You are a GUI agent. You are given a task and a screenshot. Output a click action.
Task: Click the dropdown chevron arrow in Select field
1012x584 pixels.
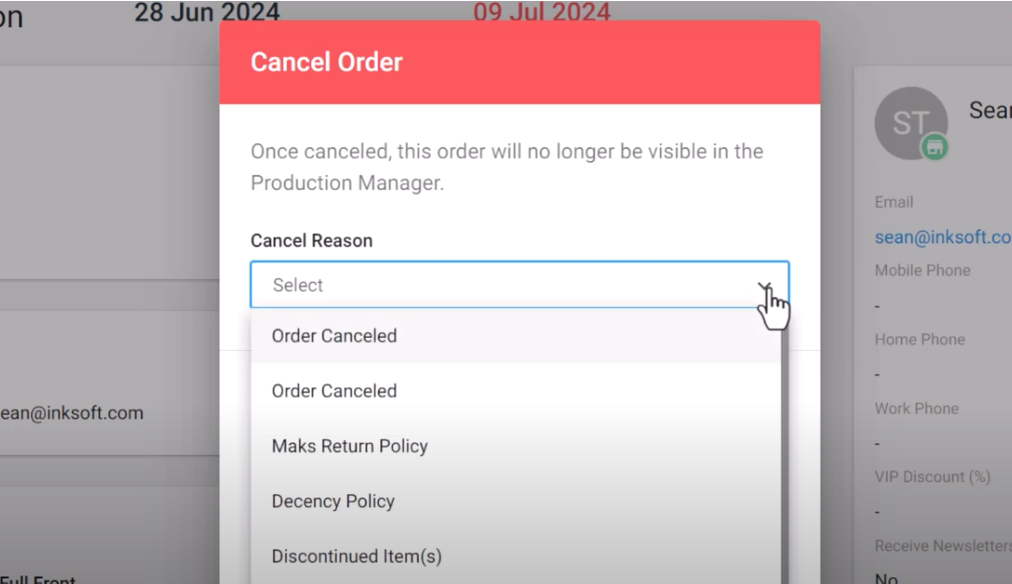765,286
